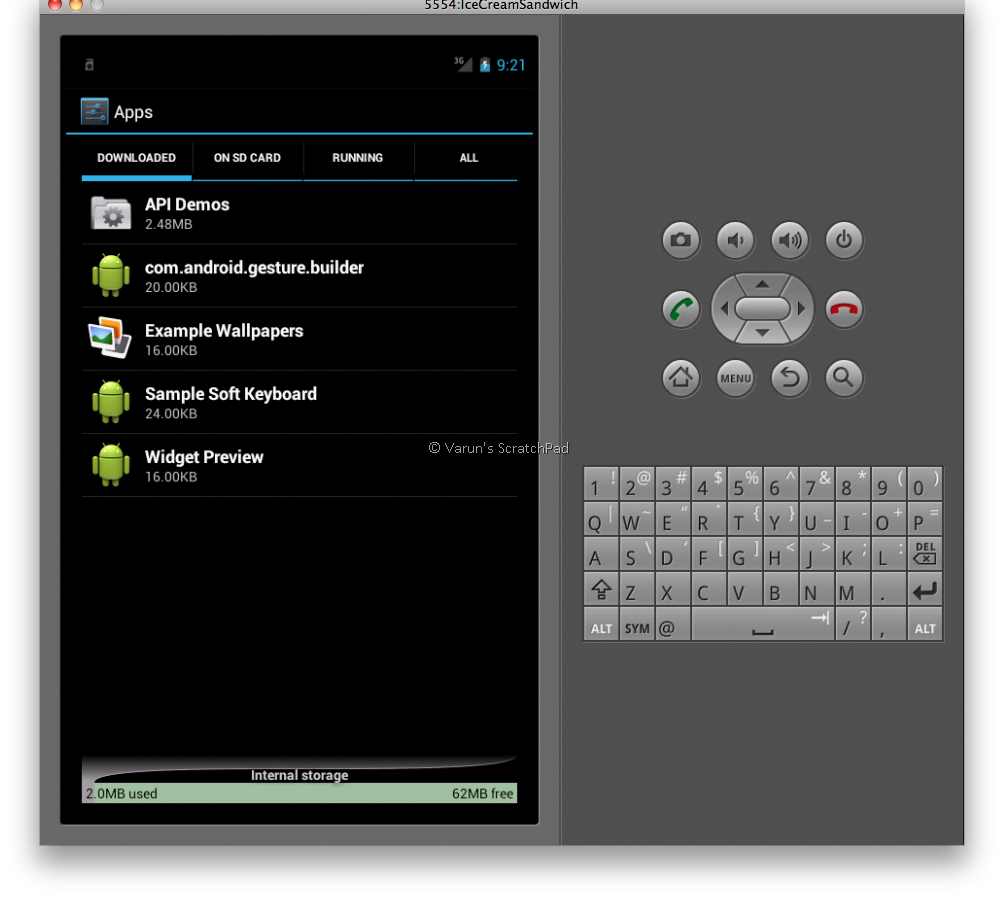
Task: Switch to the Running tab
Action: pyautogui.click(x=357, y=158)
